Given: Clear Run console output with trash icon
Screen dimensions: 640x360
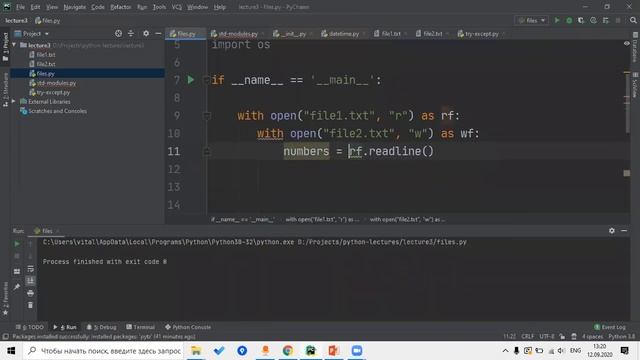Looking at the screenshot, I should (30, 305).
